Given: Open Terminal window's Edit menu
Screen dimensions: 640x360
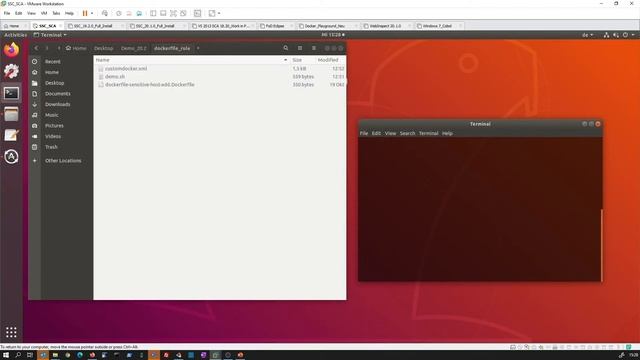Looking at the screenshot, I should [376, 133].
